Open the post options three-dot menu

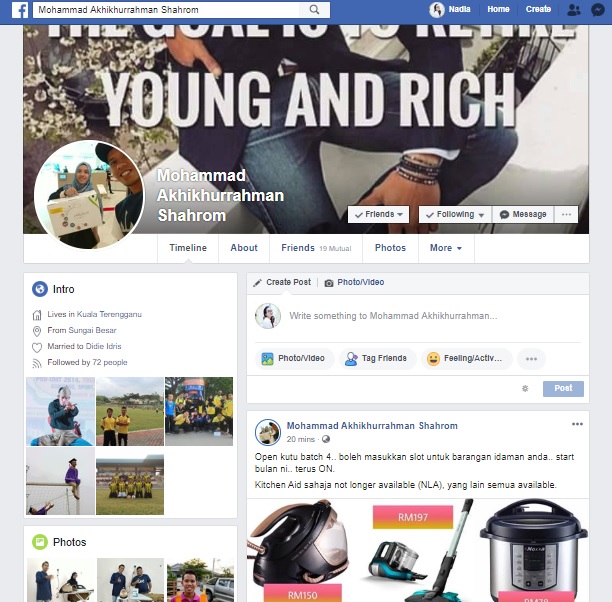point(577,424)
